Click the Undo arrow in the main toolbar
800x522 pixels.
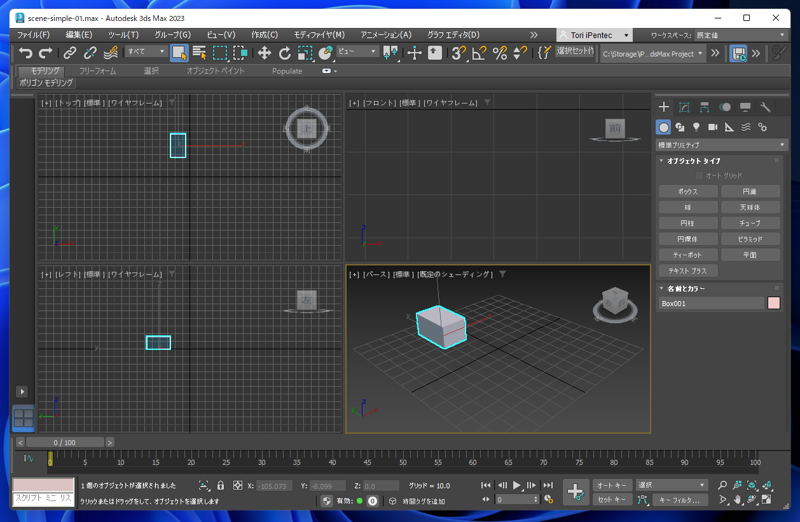pos(25,53)
